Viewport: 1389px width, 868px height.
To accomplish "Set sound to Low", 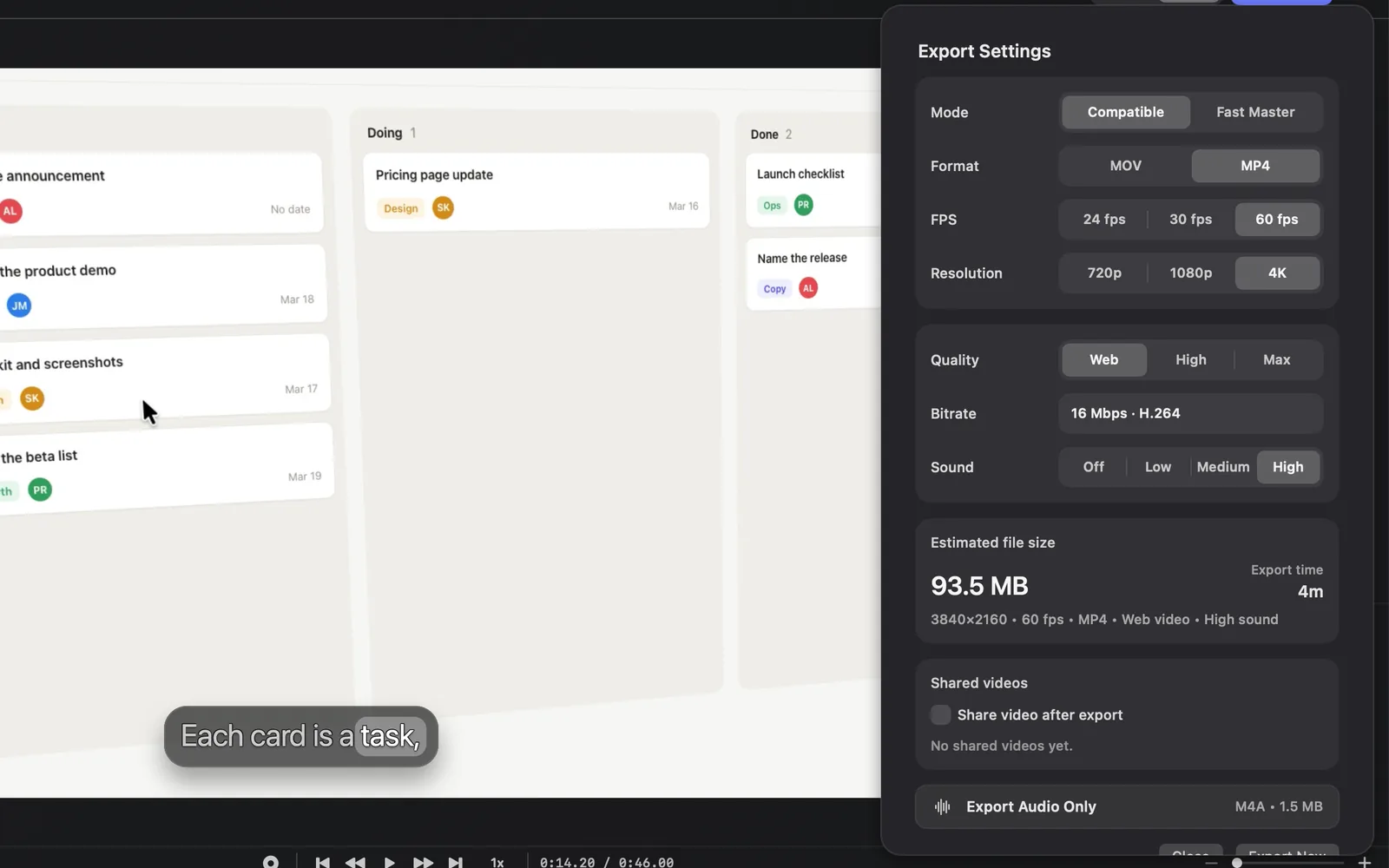I will tap(1158, 467).
